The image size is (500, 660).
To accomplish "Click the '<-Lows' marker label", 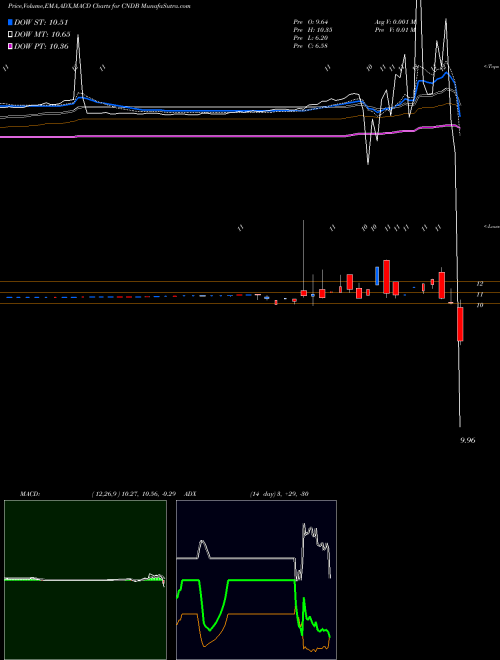I will point(492,226).
